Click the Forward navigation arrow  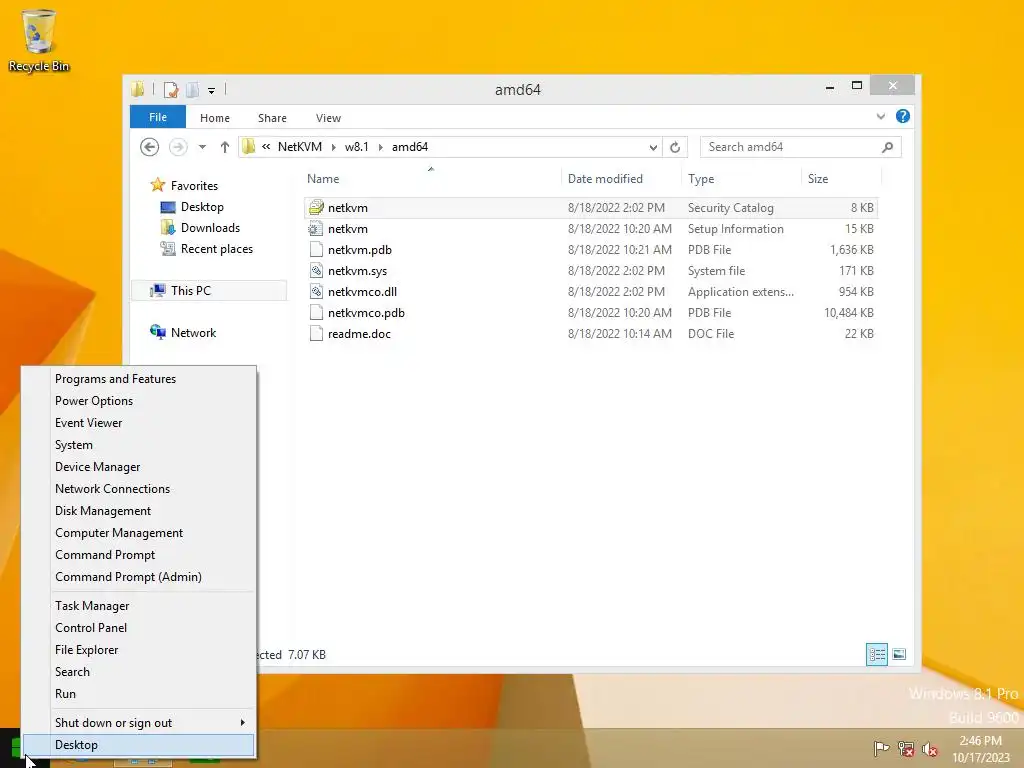tap(178, 147)
